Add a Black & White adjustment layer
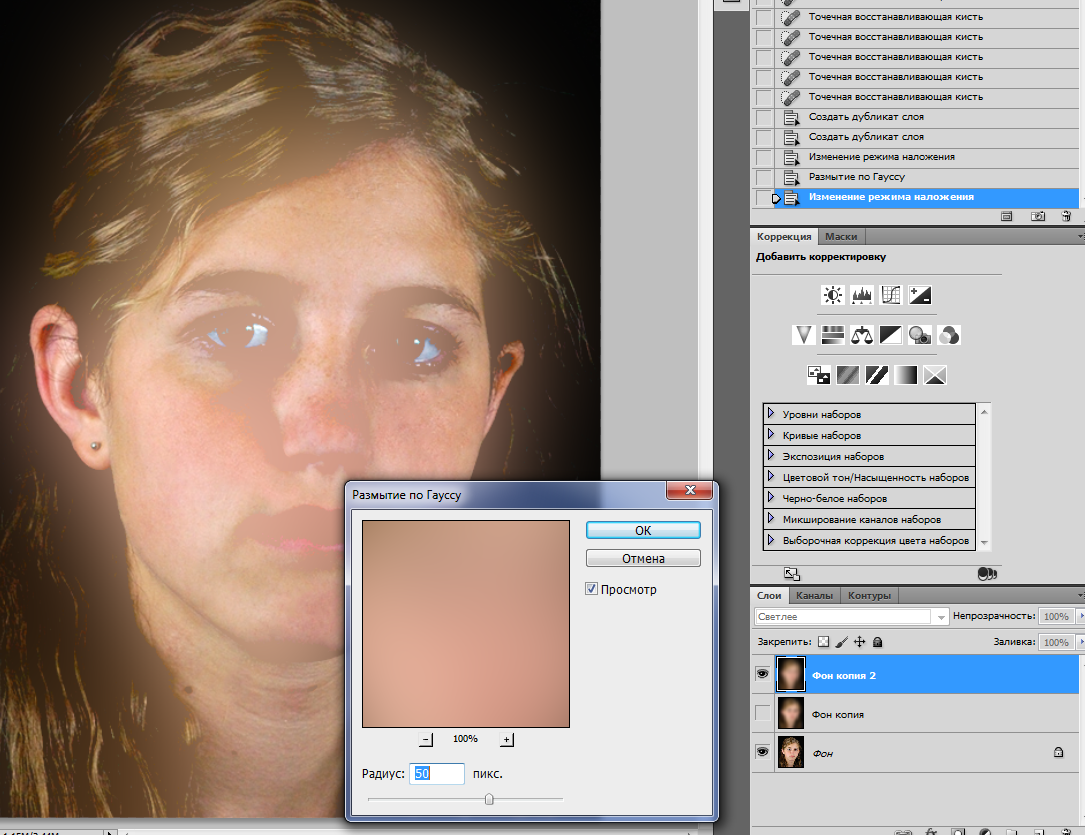This screenshot has height=835, width=1085. 891,336
